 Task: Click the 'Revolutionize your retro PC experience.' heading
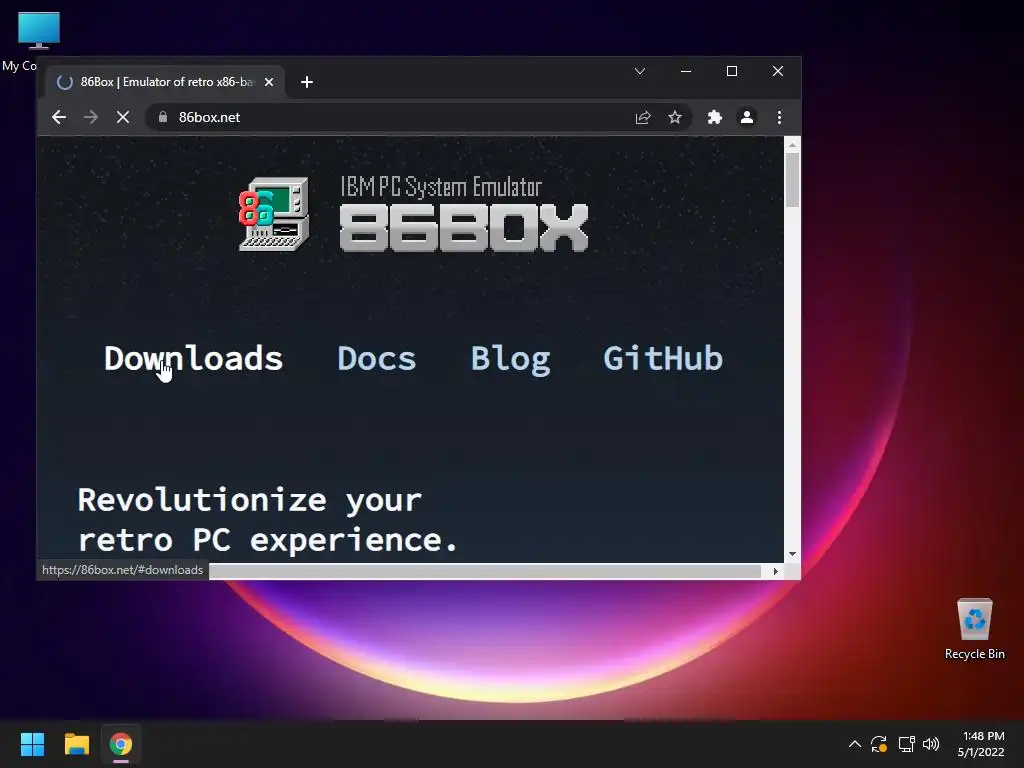coord(268,520)
